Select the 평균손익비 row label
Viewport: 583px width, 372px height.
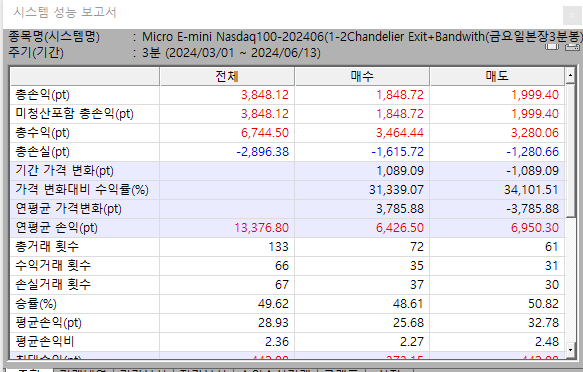click(x=45, y=341)
